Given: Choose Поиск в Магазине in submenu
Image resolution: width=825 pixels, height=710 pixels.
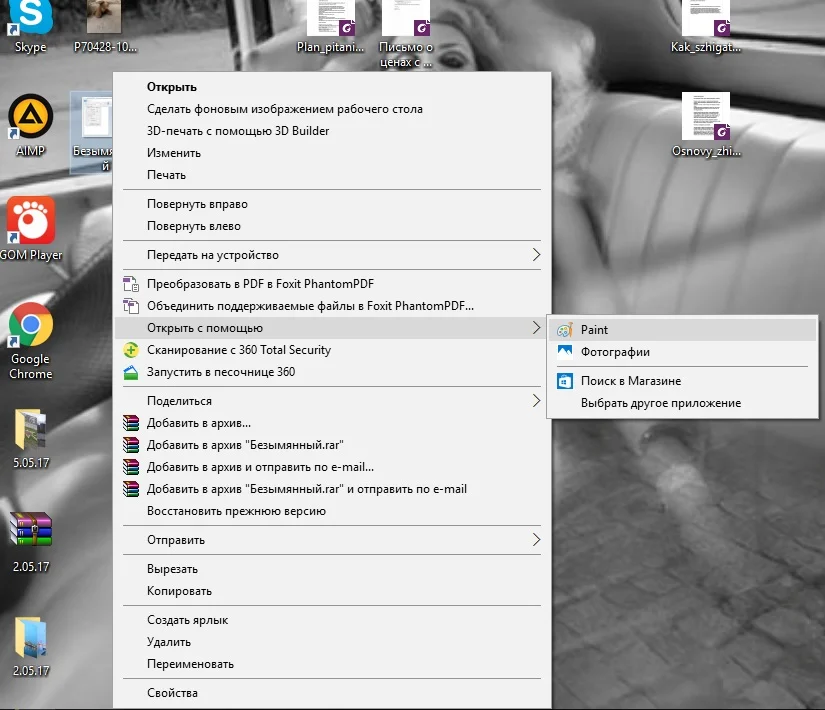Looking at the screenshot, I should [x=682, y=381].
